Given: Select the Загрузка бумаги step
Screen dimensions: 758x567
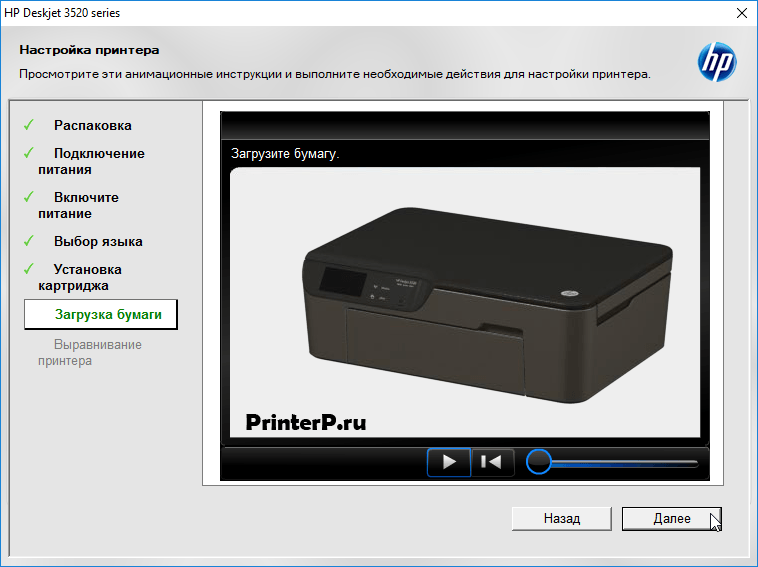Looking at the screenshot, I should 101,315.
